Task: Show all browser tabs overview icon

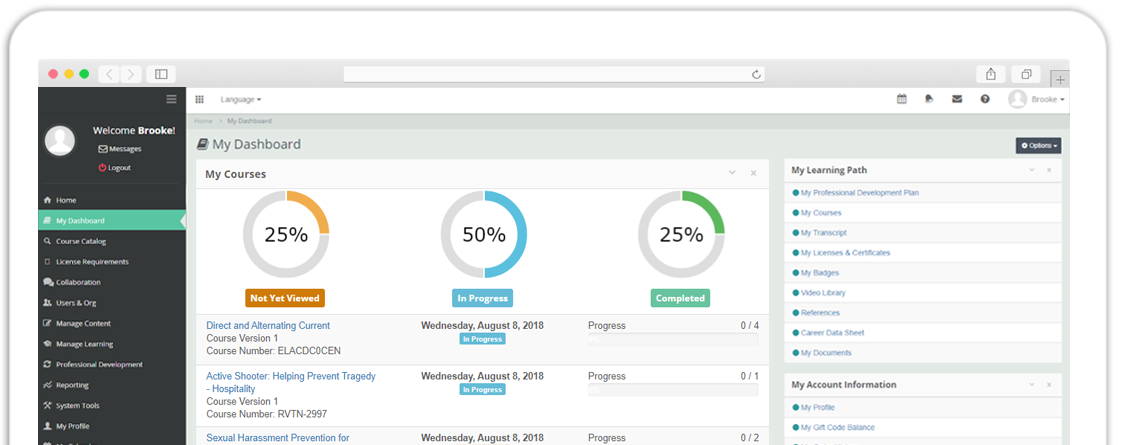Action: pos(1026,74)
